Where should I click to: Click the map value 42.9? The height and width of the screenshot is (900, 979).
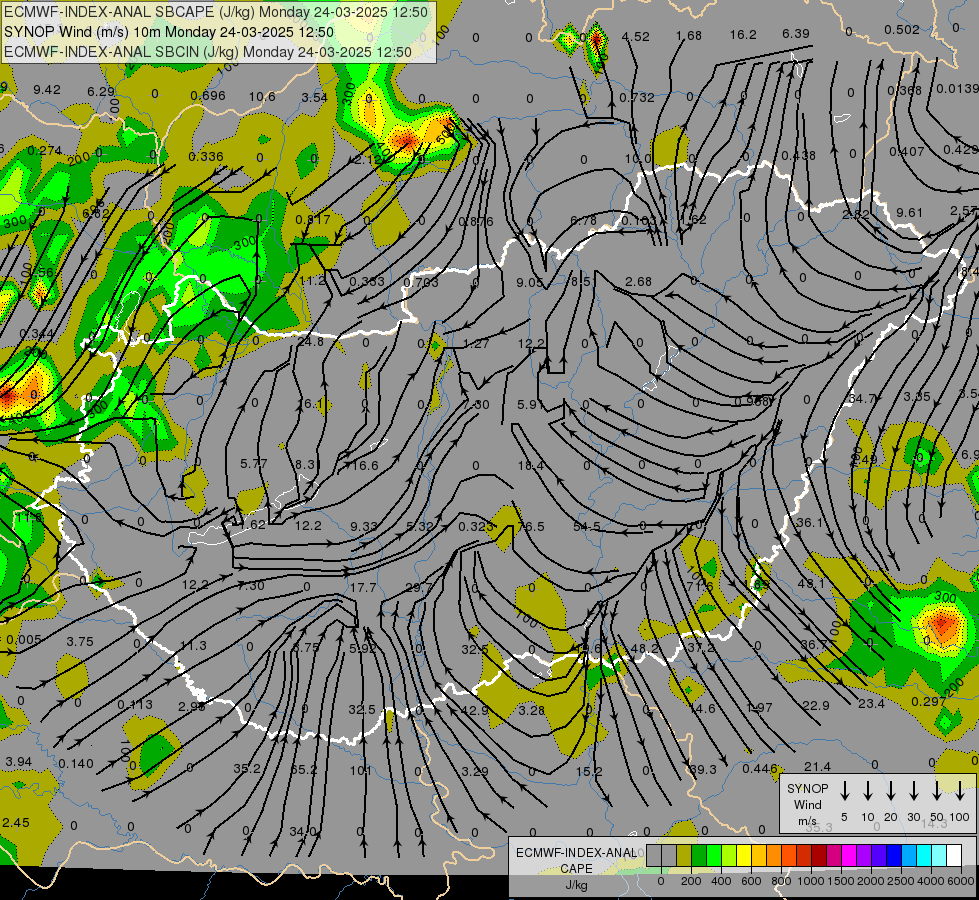475,710
